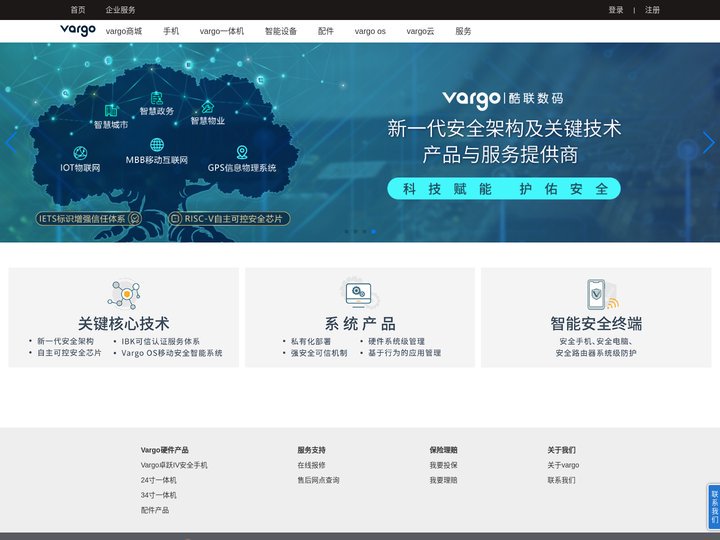This screenshot has width=720, height=540.
Task: Click the 智能安全终端 card heading
Action: 596,323
